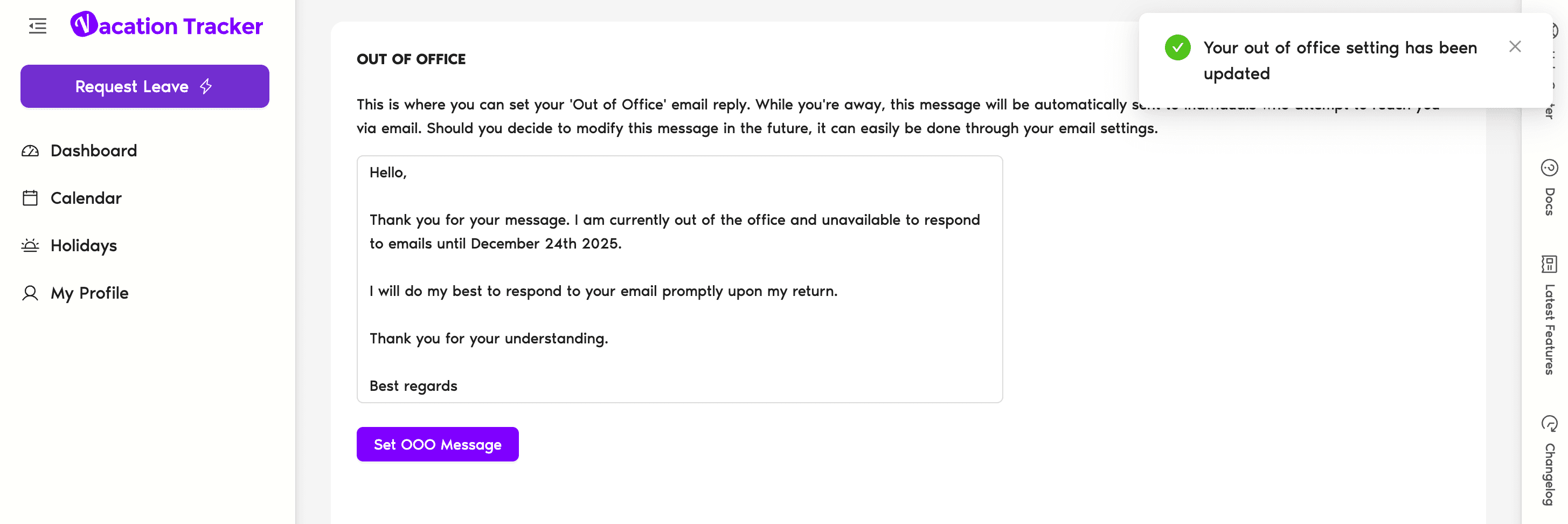Navigate to My Profile
Viewport: 1568px width, 524px height.
[89, 293]
